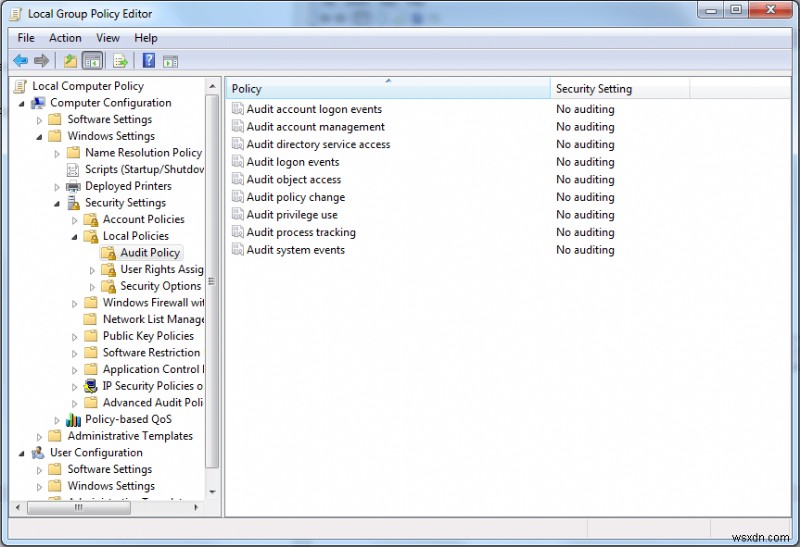Open the Help menu
Viewport: 800px width, 547px height.
(x=146, y=38)
